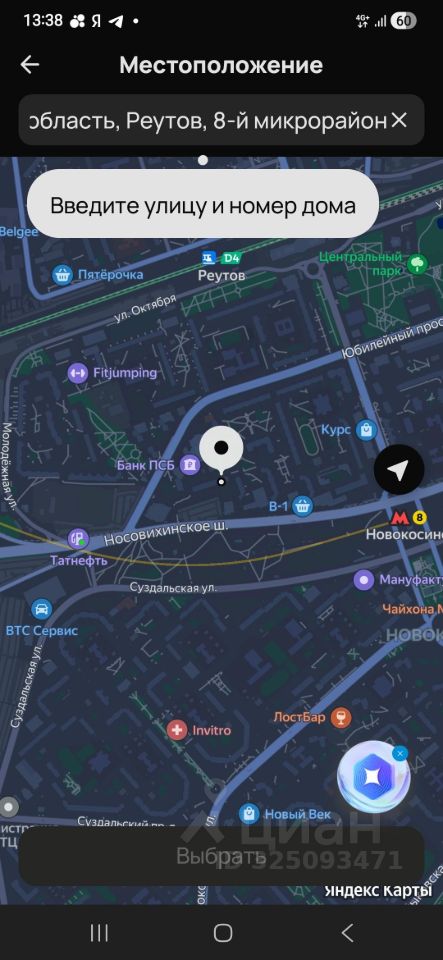Open the blue floating assistant bubble

click(x=373, y=776)
